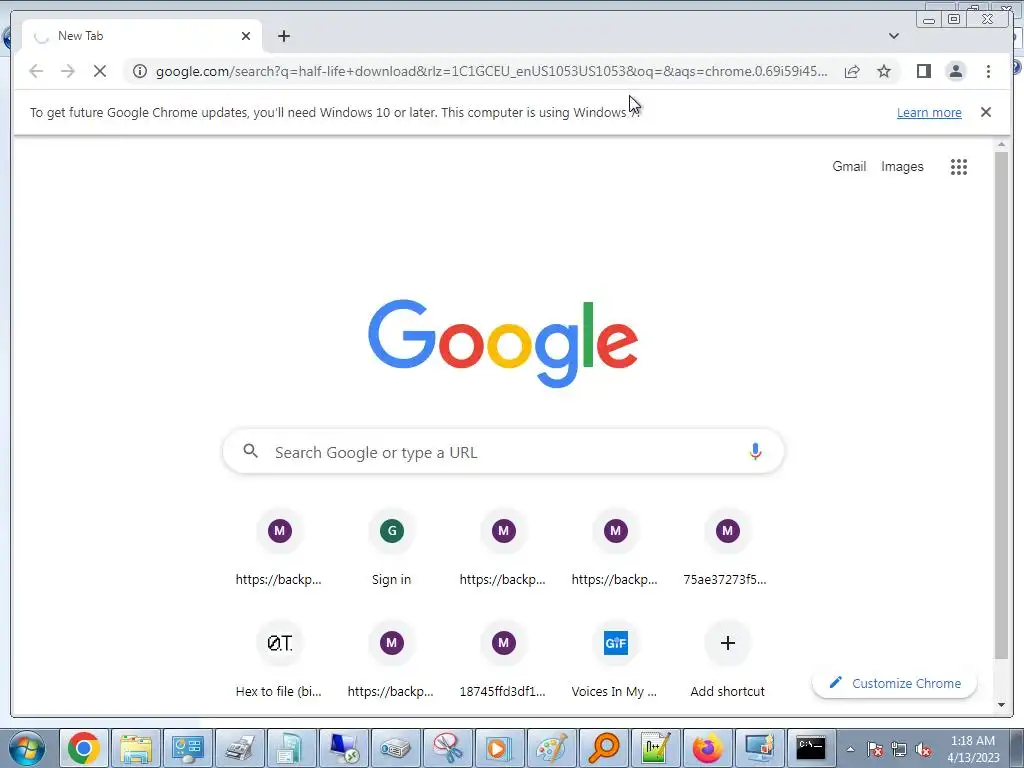Screen dimensions: 1024x768
Task: Open Windows Media Player from taskbar
Action: click(x=499, y=748)
